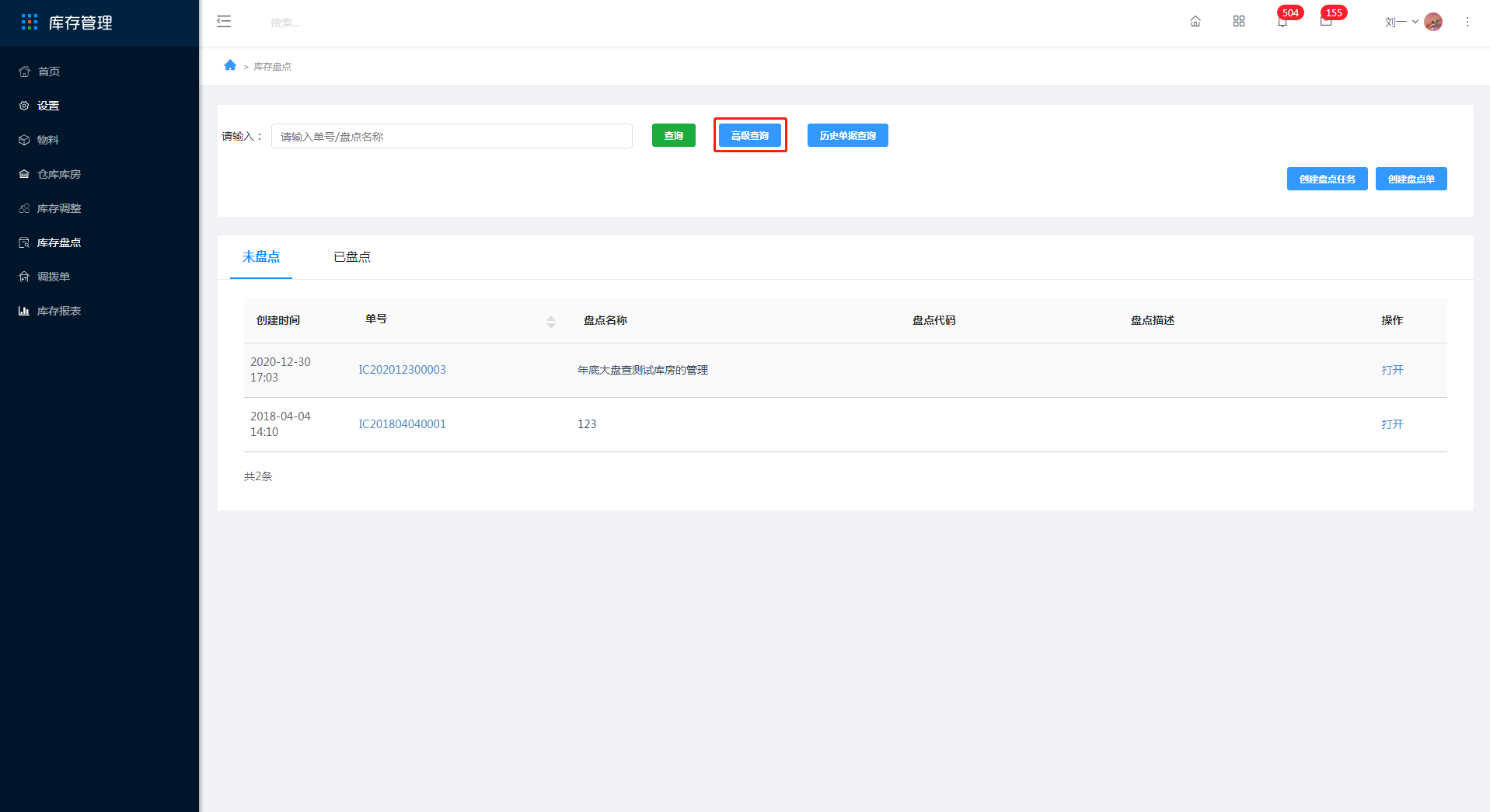Click 打开 for row IC202012300003
The image size is (1490, 812).
(x=1392, y=370)
